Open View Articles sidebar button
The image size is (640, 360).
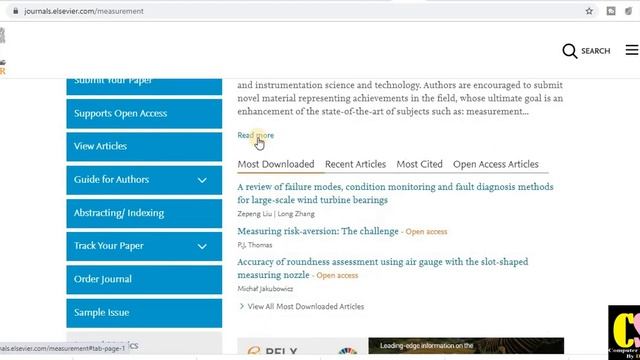point(144,146)
